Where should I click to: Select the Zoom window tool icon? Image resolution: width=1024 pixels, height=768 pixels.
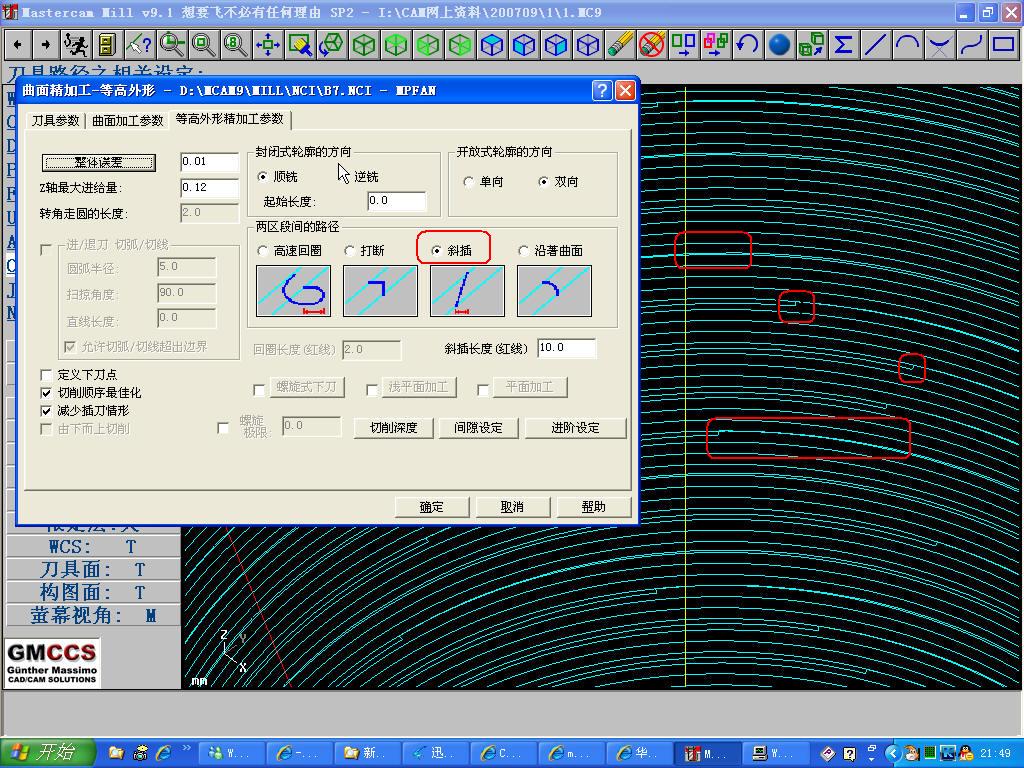coord(300,44)
